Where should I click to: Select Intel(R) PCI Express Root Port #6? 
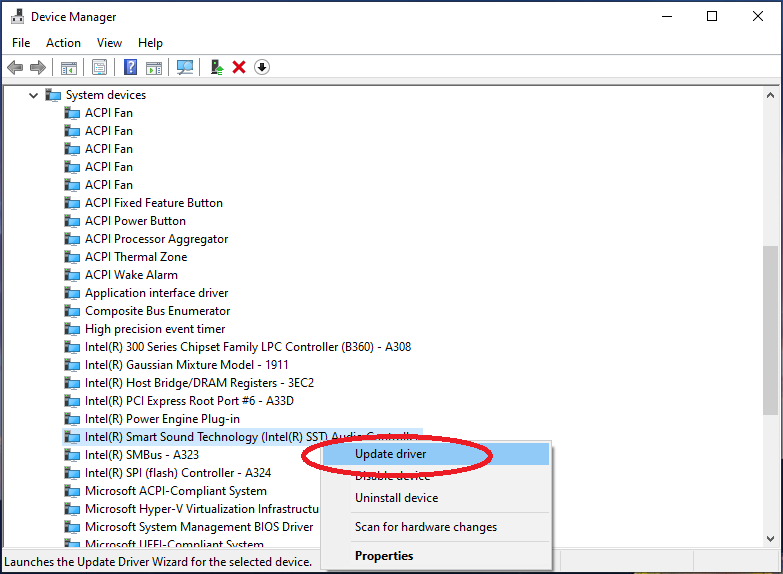[189, 401]
